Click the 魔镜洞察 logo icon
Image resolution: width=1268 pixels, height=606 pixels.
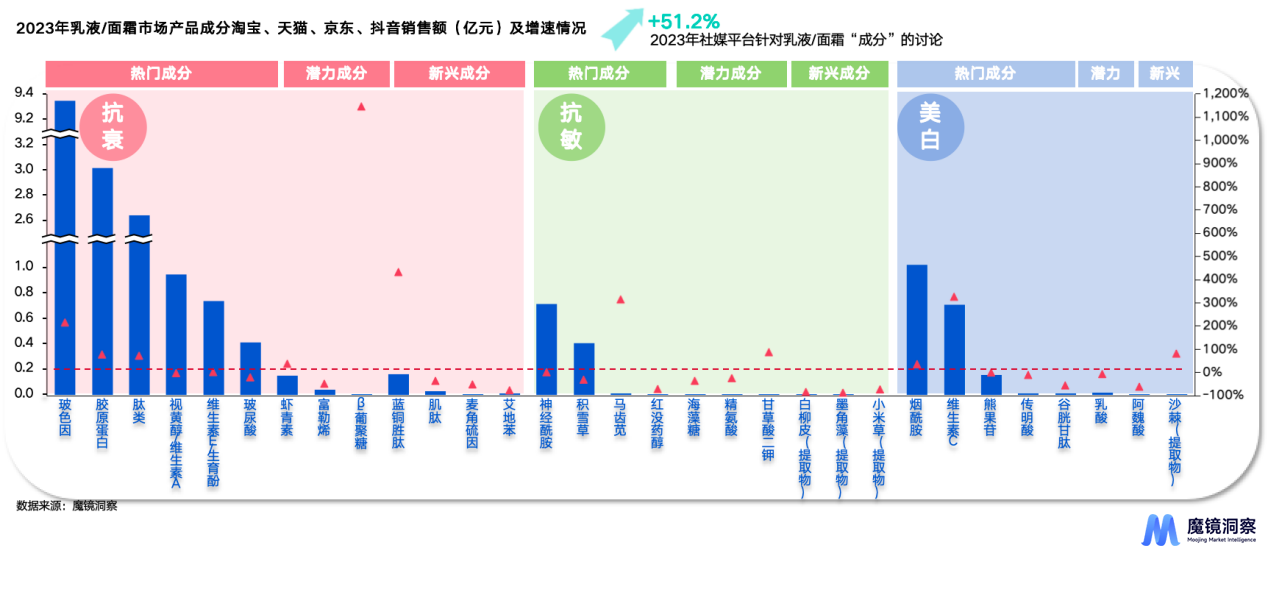1161,530
